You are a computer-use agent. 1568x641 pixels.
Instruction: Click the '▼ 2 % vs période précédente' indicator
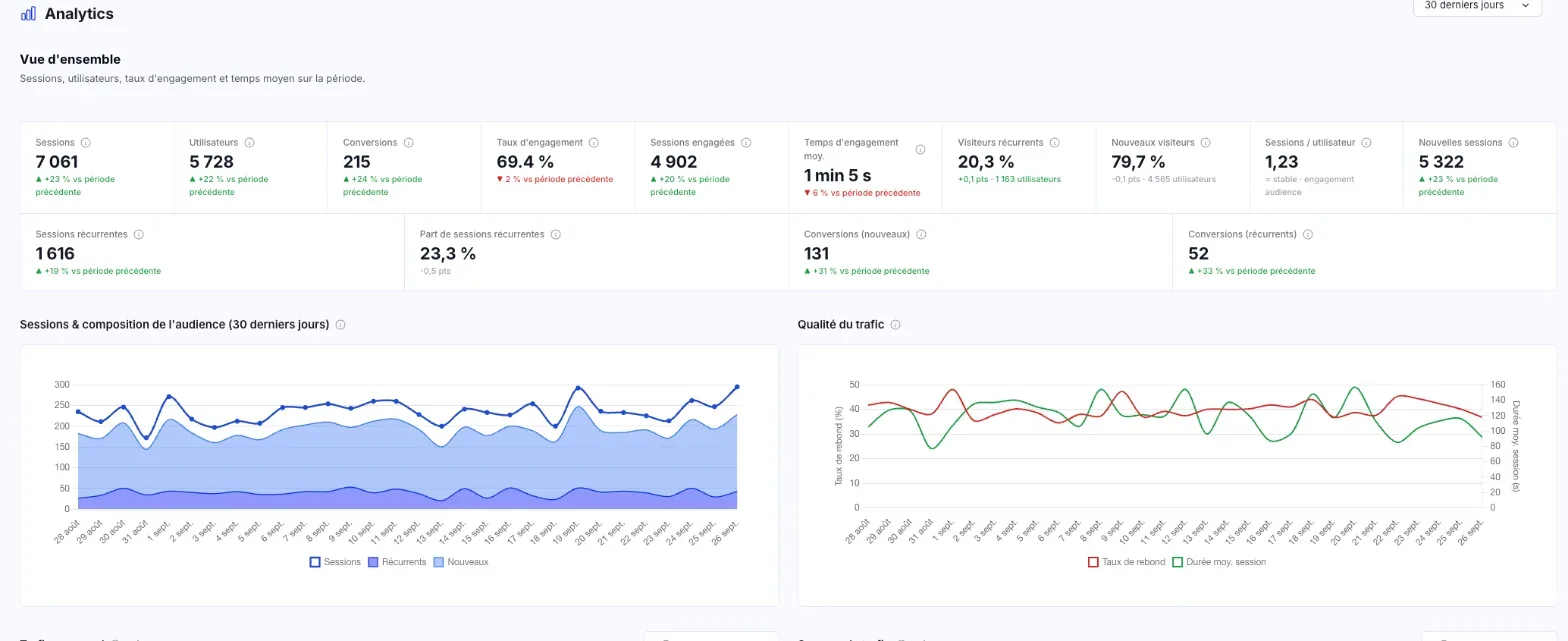tap(555, 180)
